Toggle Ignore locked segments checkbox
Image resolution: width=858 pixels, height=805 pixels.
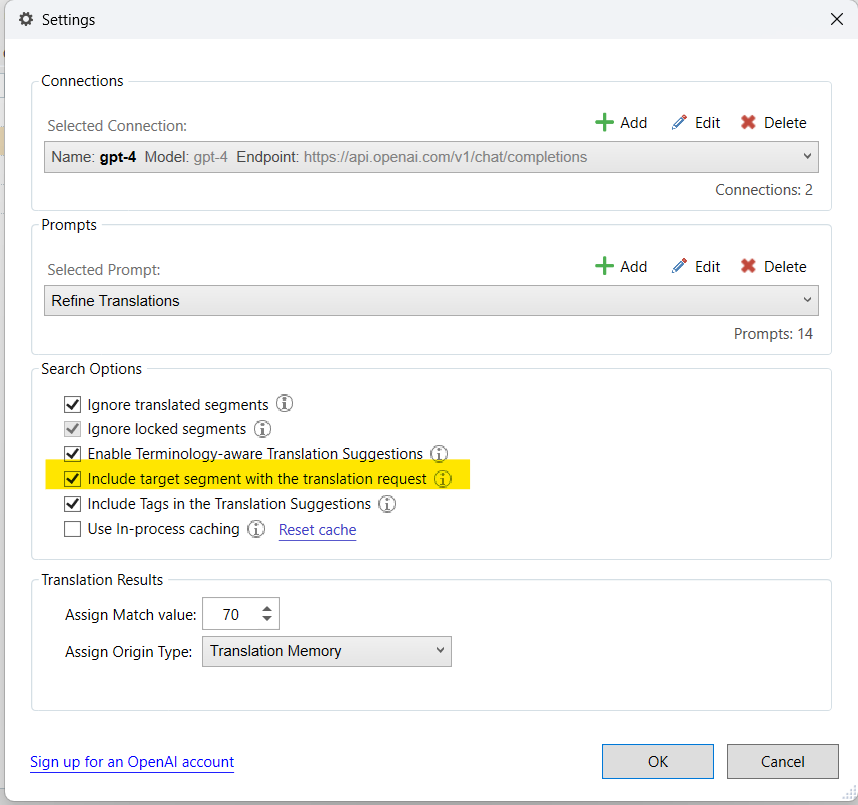click(x=72, y=429)
